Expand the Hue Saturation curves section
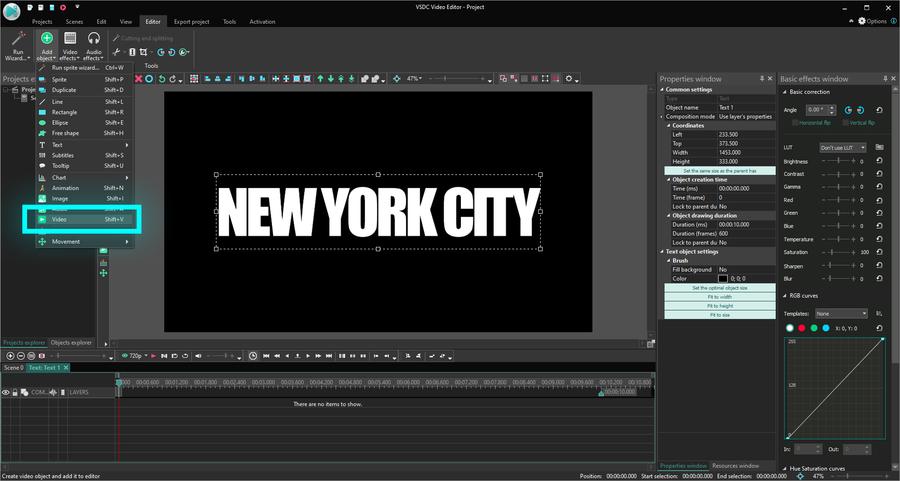The width and height of the screenshot is (900, 481). point(785,468)
